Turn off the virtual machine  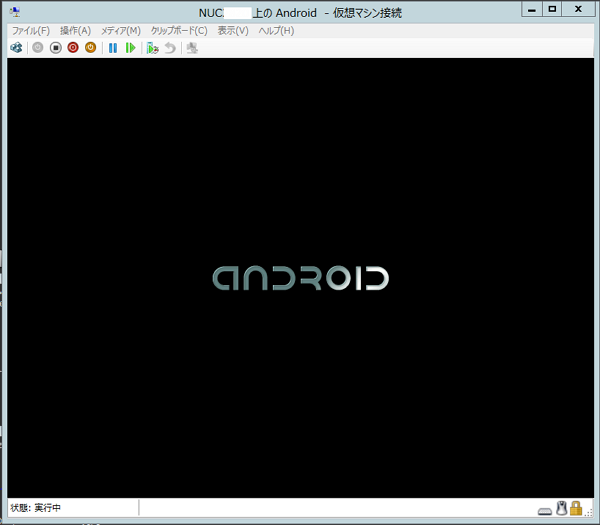(x=56, y=48)
